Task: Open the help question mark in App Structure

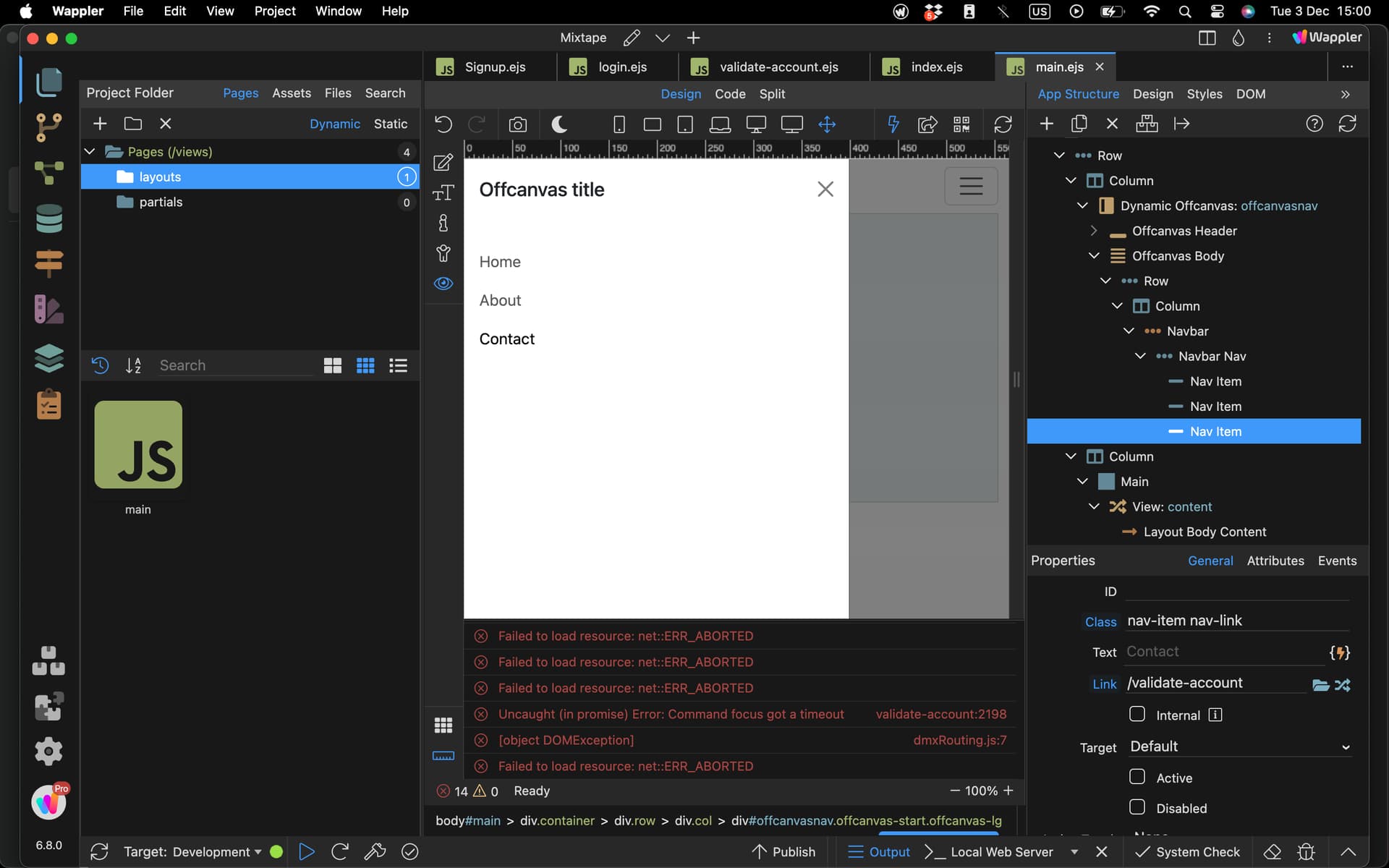Action: coord(1314,124)
